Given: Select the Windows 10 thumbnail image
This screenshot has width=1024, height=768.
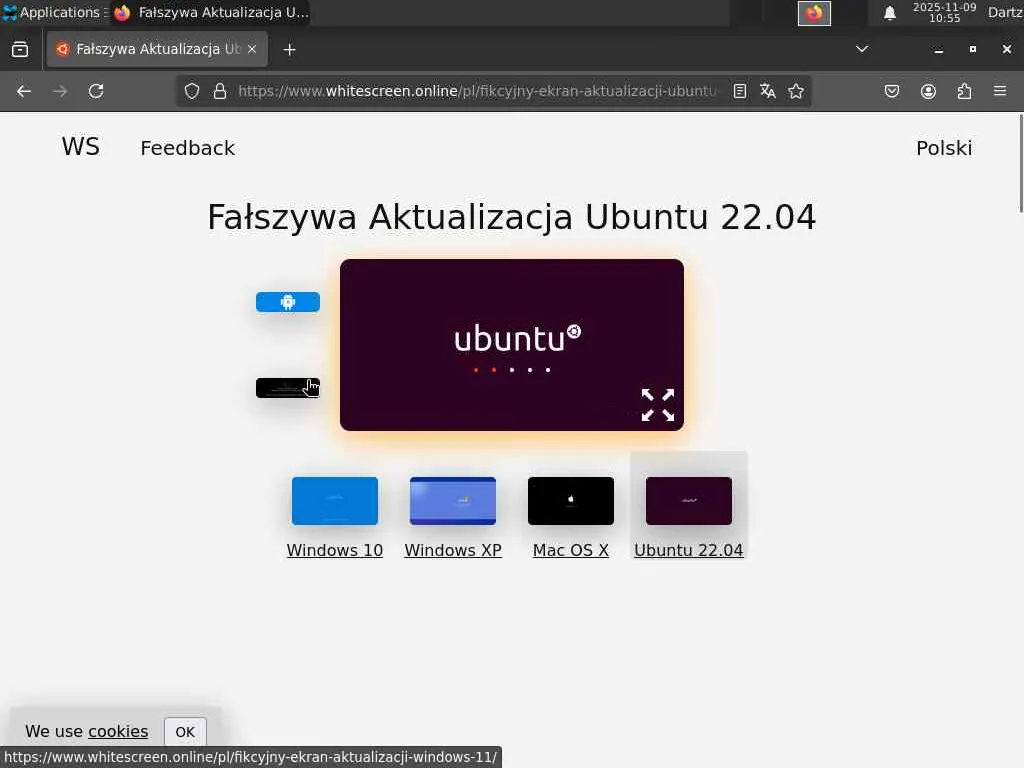Looking at the screenshot, I should pyautogui.click(x=335, y=501).
